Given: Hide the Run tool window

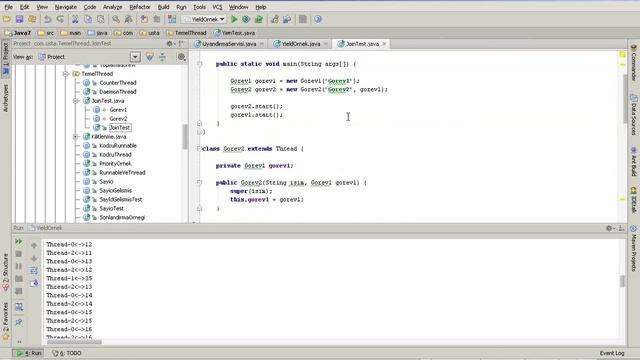Looking at the screenshot, I should tap(622, 228).
